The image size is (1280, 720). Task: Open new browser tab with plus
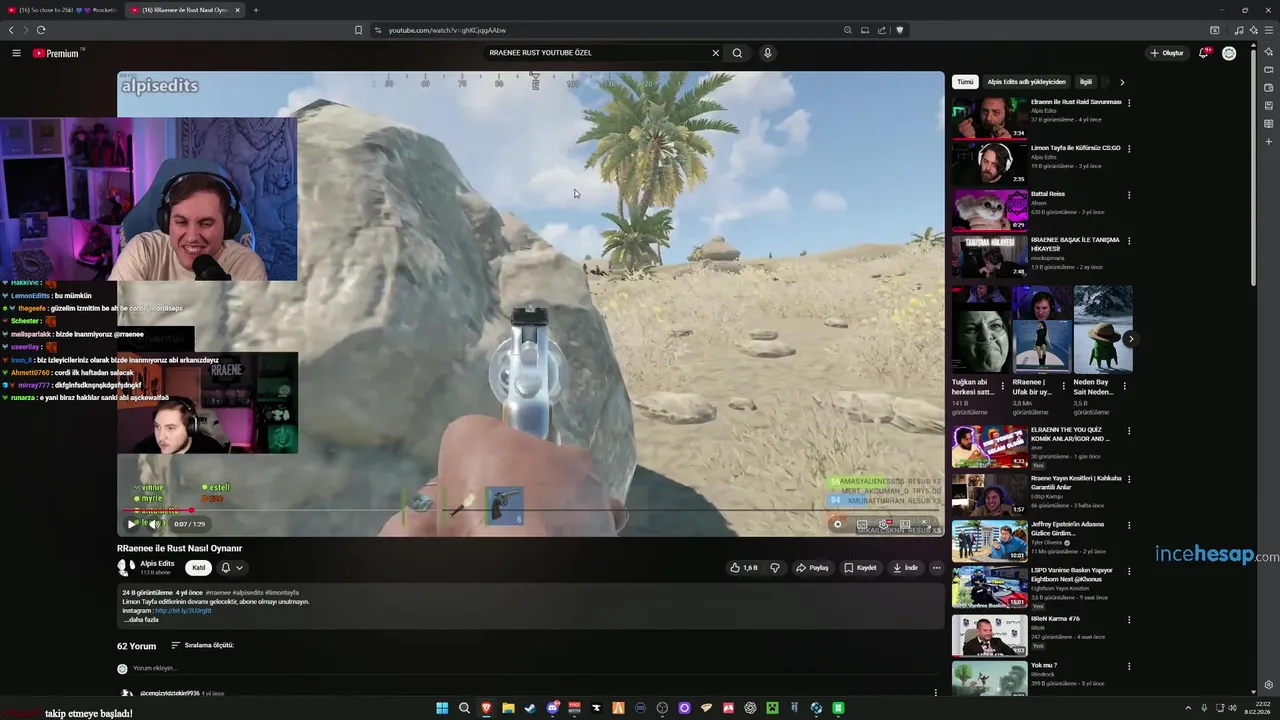(256, 10)
